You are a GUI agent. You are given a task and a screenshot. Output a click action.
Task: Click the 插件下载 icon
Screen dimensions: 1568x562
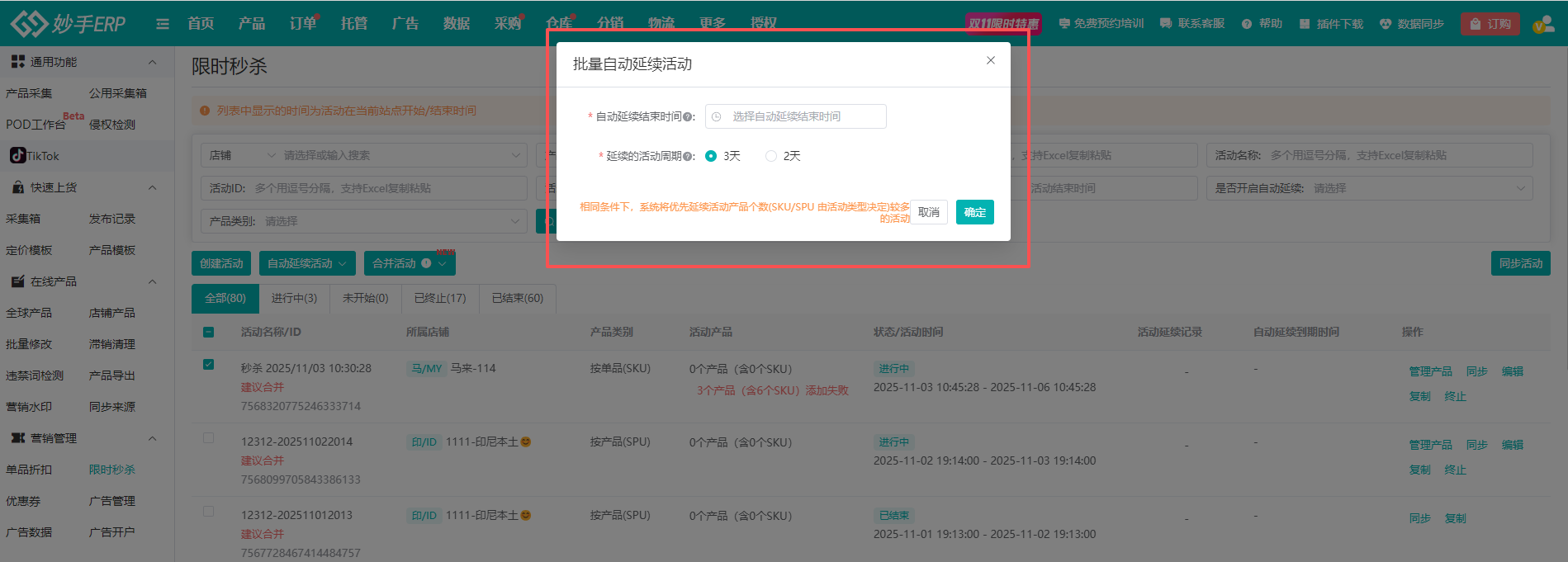click(1305, 24)
